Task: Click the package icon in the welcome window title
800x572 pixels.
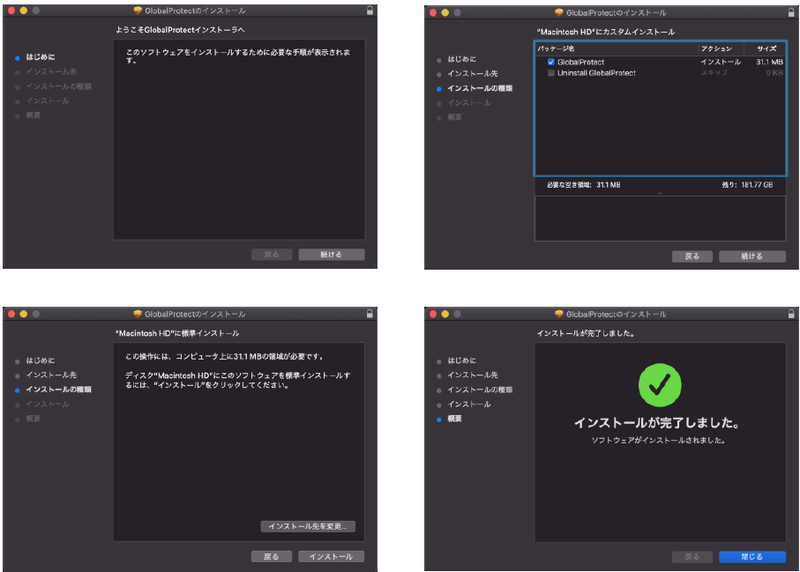Action: 137,11
